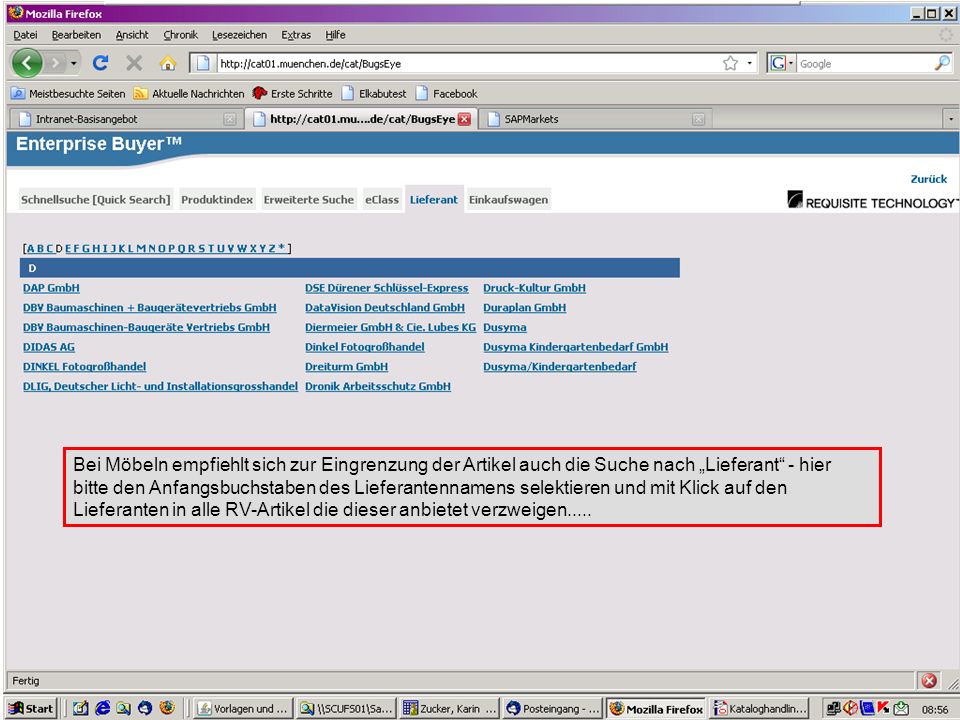Viewport: 960px width, 720px height.
Task: Switch to Vorlagen und taskbar window
Action: pos(243,708)
